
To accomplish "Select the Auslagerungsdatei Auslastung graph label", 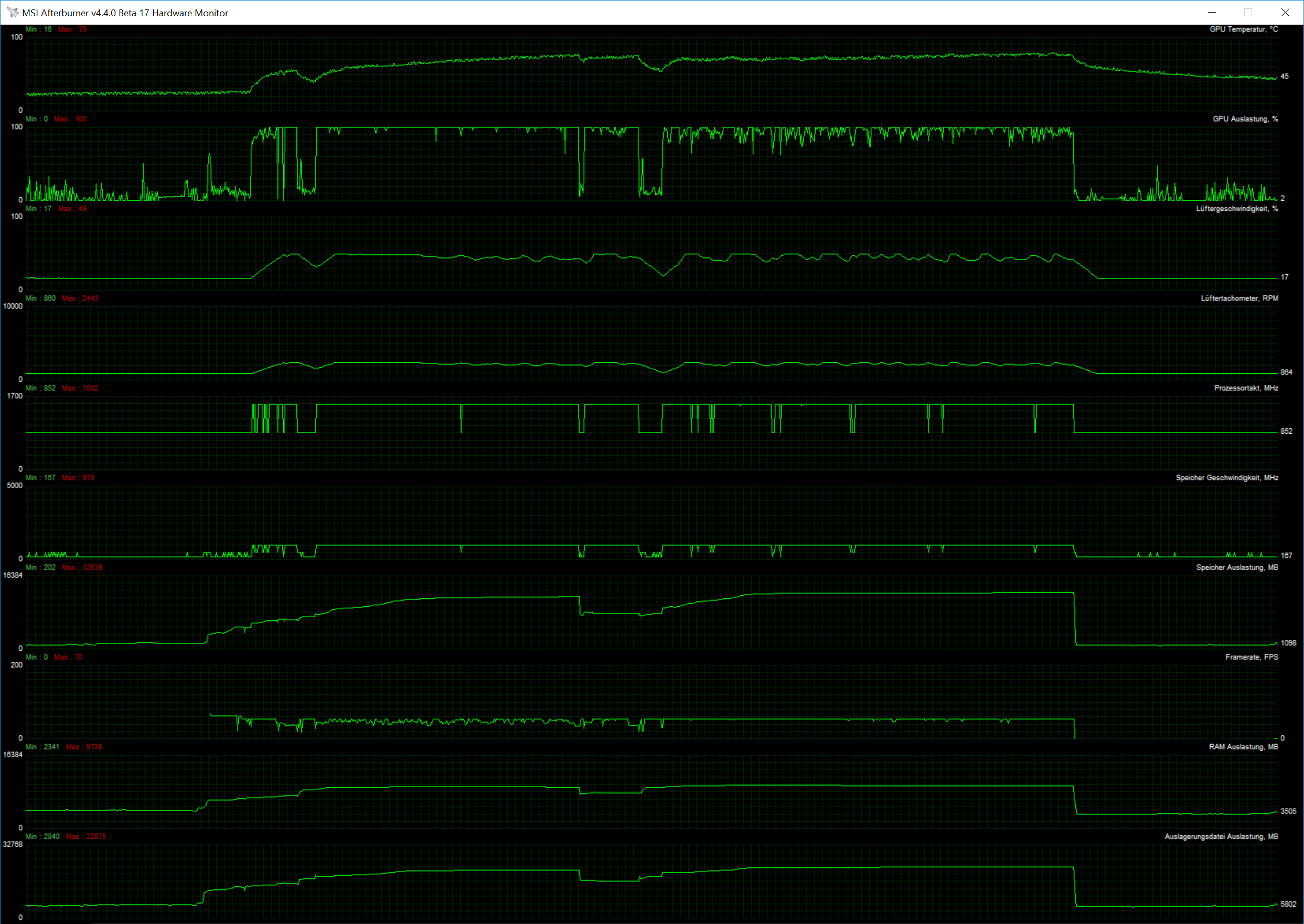I will pos(1221,836).
